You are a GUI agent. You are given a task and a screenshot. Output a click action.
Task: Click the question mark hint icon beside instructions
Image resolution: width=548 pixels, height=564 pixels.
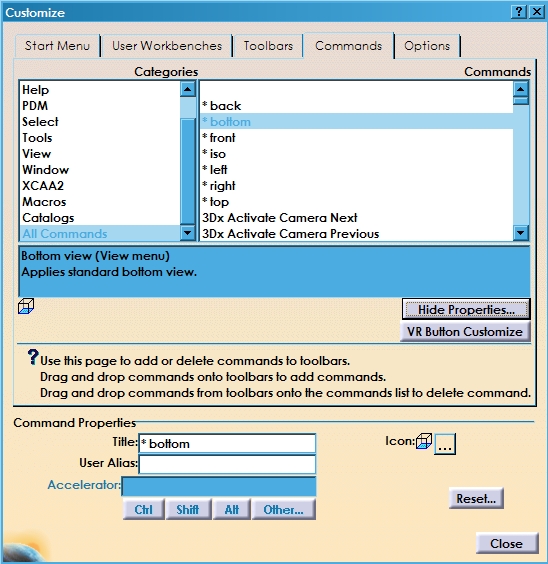[33, 357]
